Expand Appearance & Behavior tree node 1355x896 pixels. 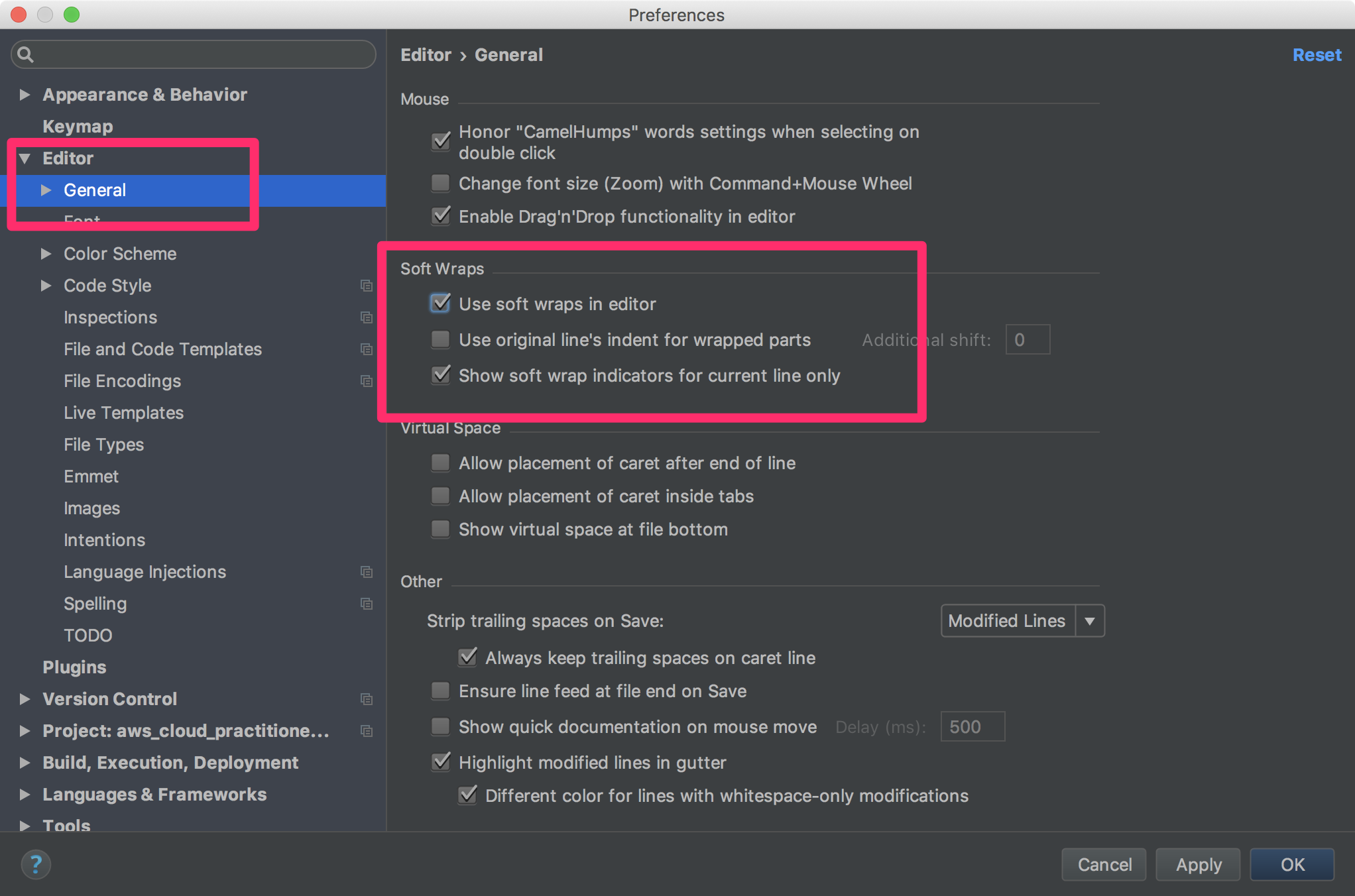click(25, 95)
